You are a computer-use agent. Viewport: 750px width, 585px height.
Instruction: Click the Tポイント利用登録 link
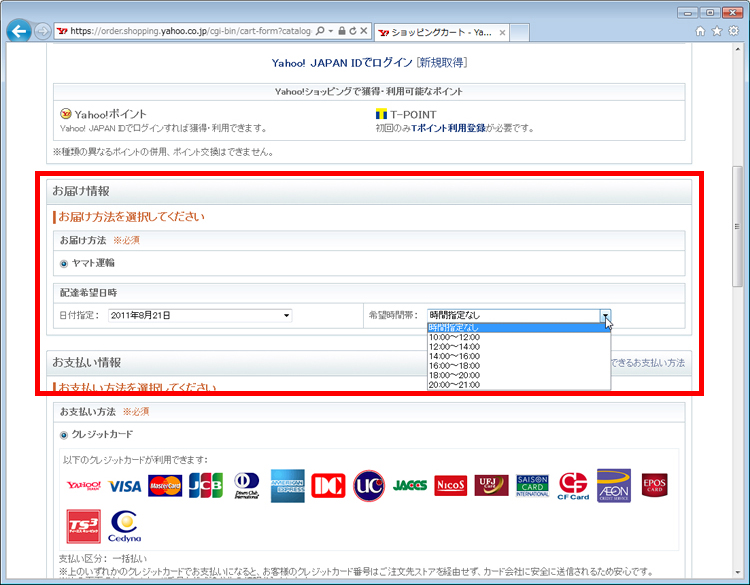[x=448, y=128]
